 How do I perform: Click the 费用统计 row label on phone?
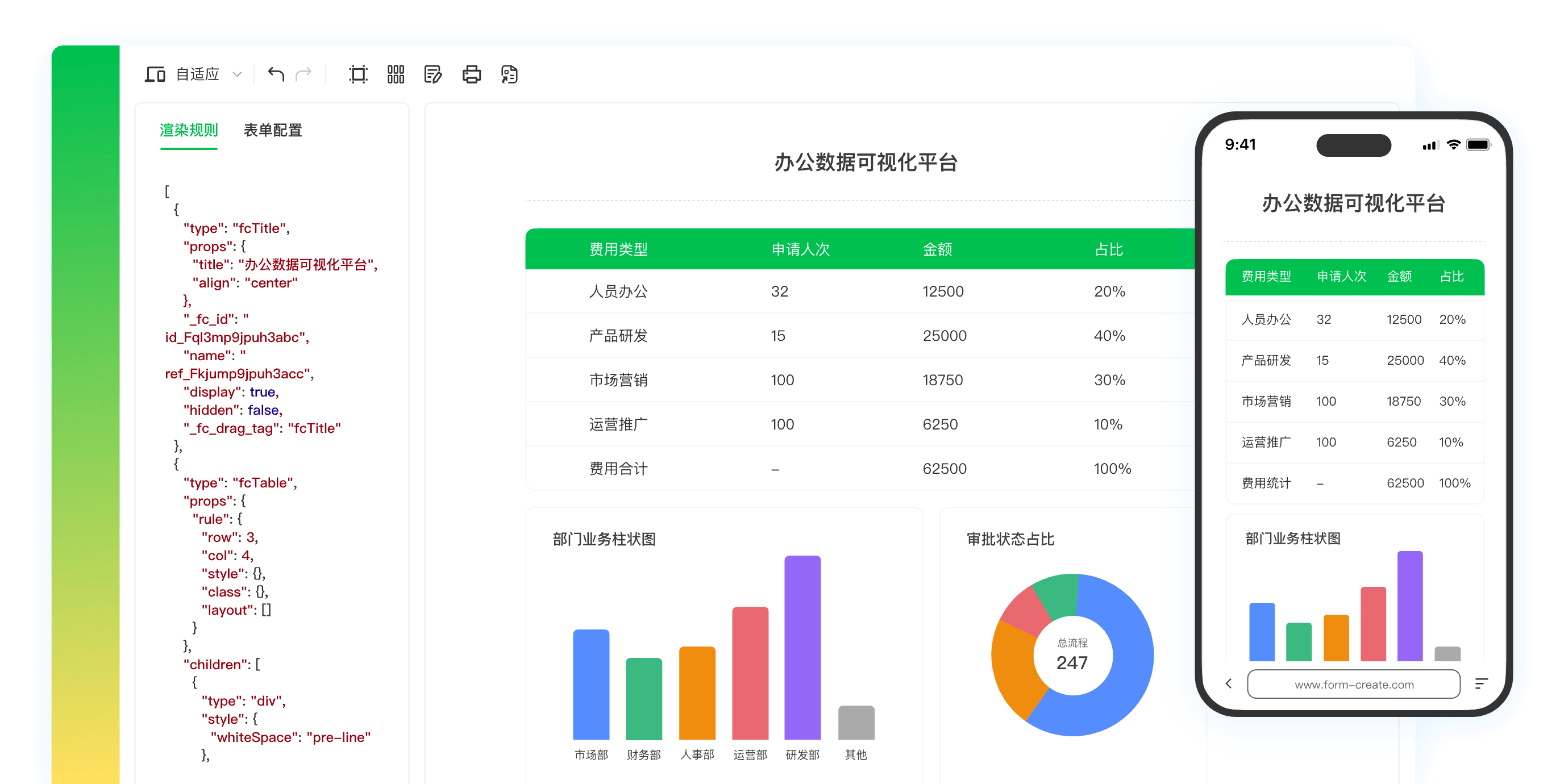[x=1266, y=482]
